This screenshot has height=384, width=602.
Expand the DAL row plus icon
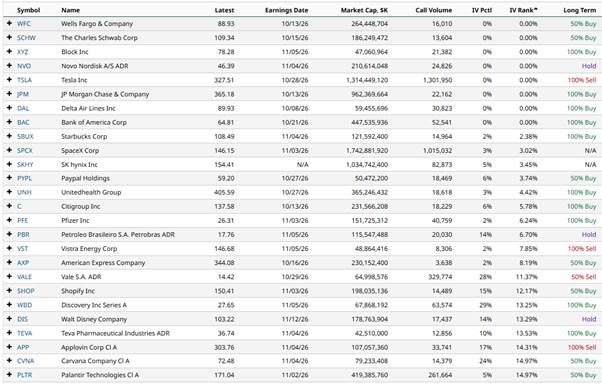pos(9,108)
